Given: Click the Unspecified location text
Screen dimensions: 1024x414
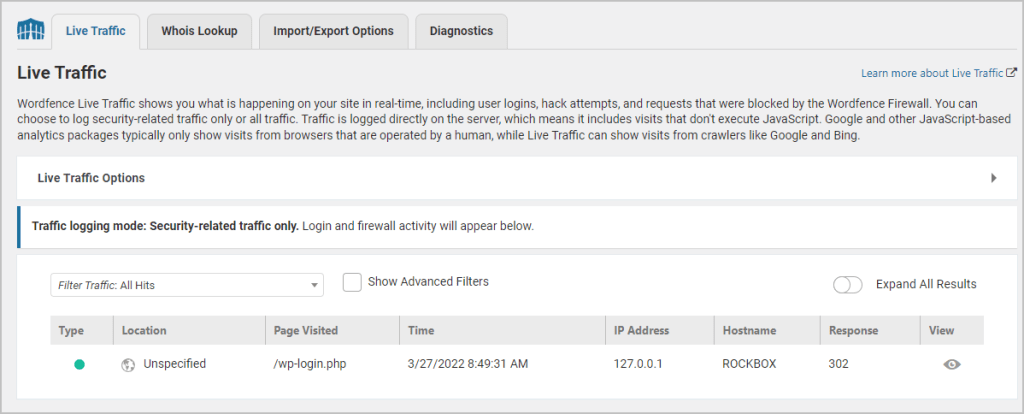Looking at the screenshot, I should pos(174,364).
